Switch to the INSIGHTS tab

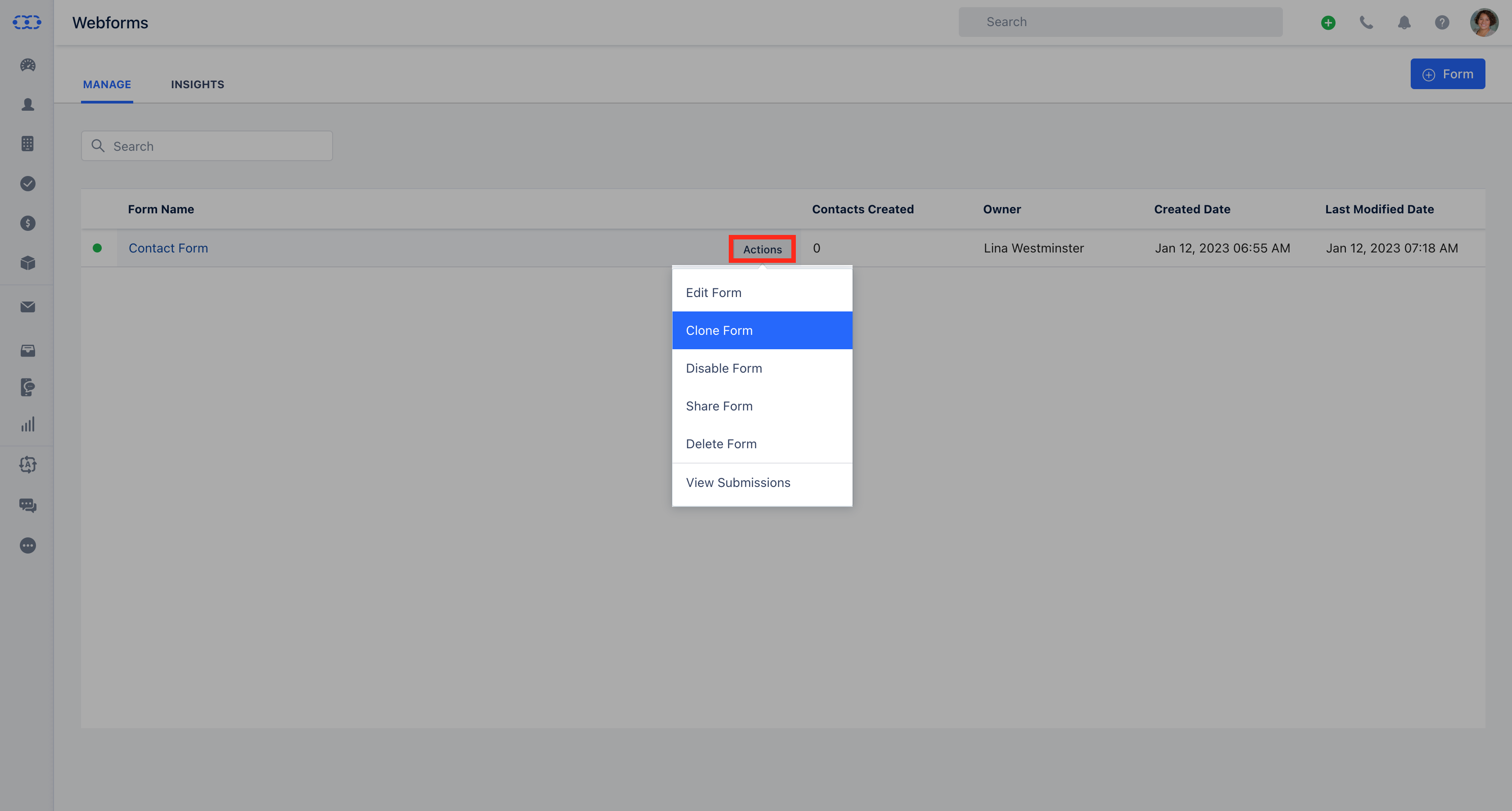[x=197, y=85]
